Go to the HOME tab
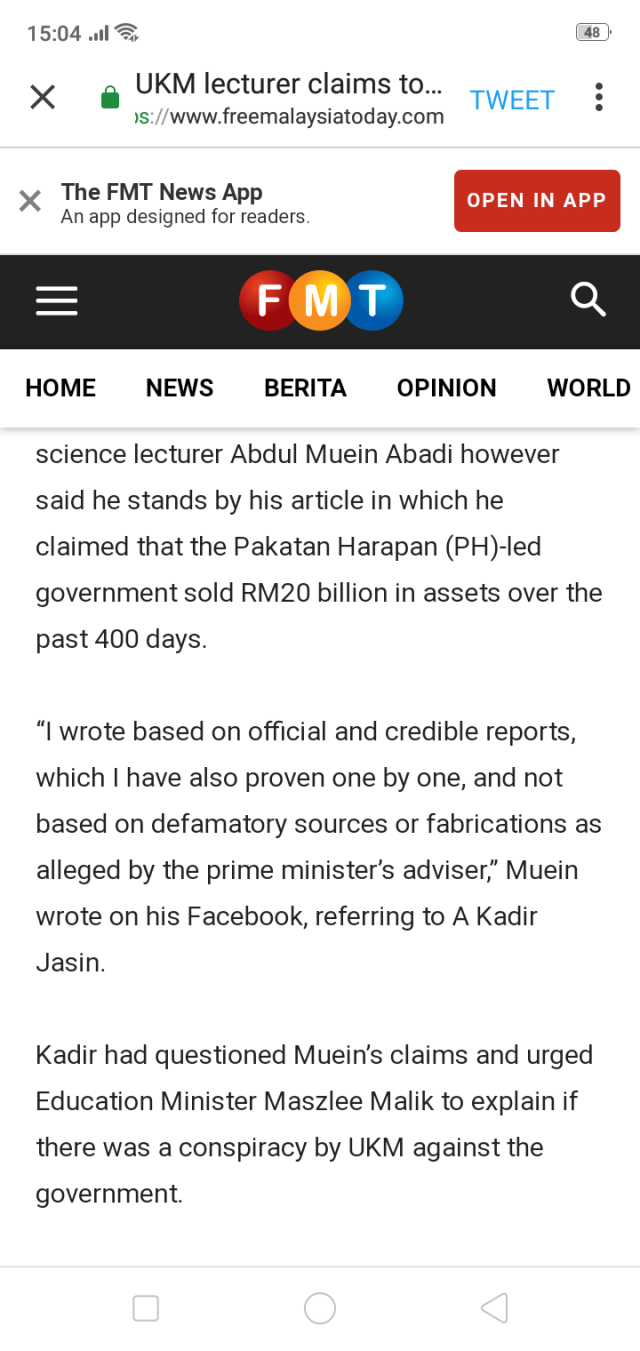This screenshot has height=1351, width=640. pos(61,388)
